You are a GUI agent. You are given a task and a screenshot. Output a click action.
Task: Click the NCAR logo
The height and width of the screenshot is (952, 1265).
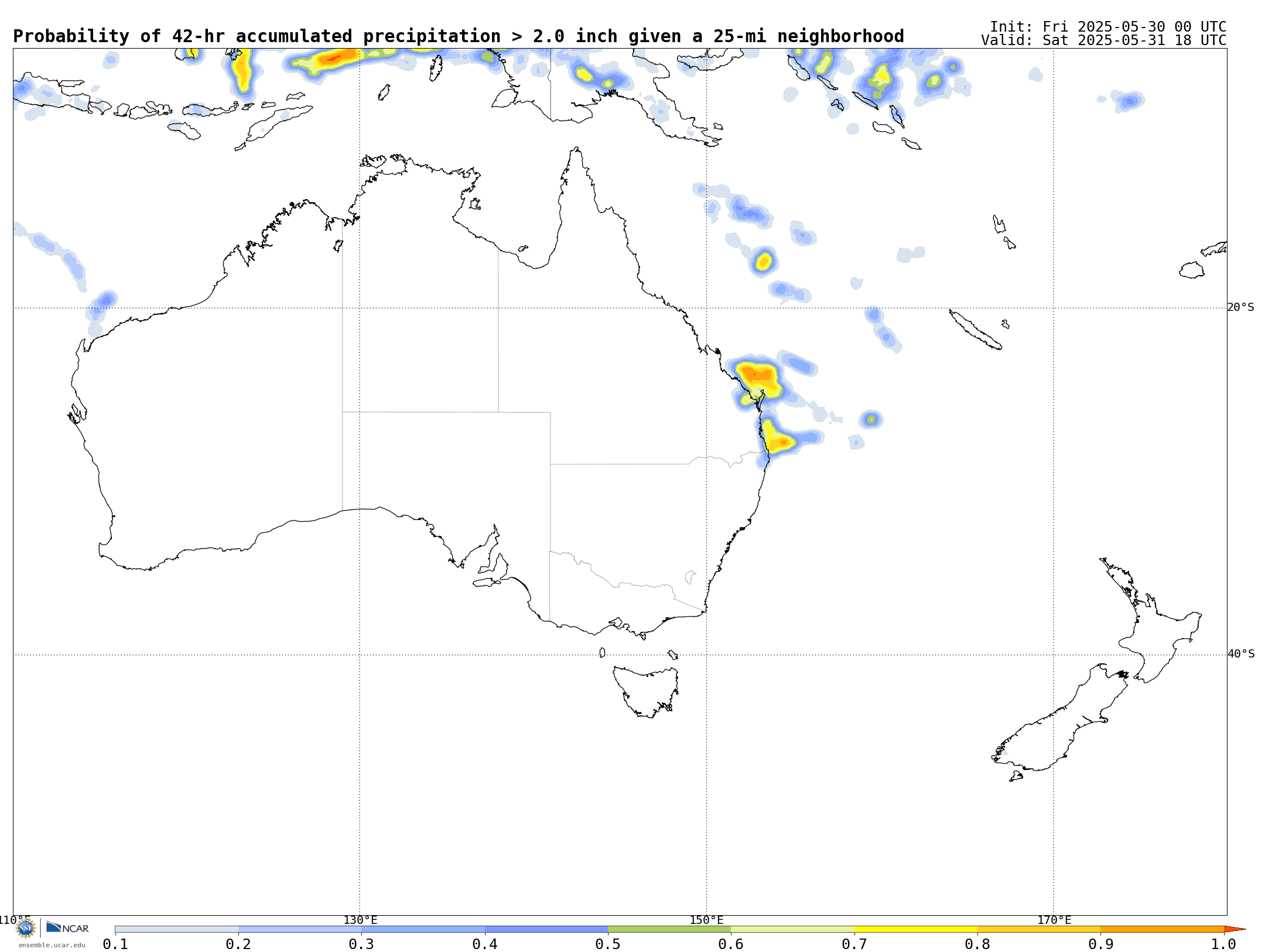click(67, 927)
